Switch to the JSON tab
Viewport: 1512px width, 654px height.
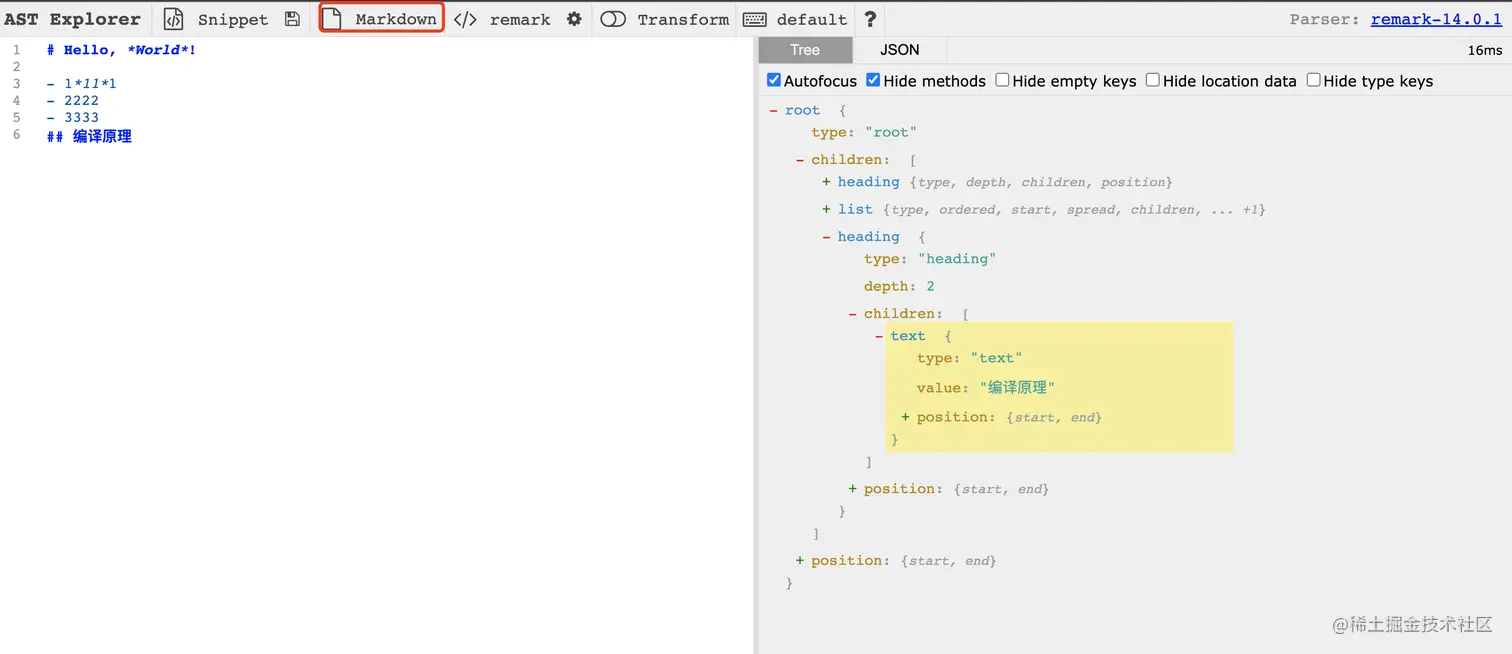point(899,50)
